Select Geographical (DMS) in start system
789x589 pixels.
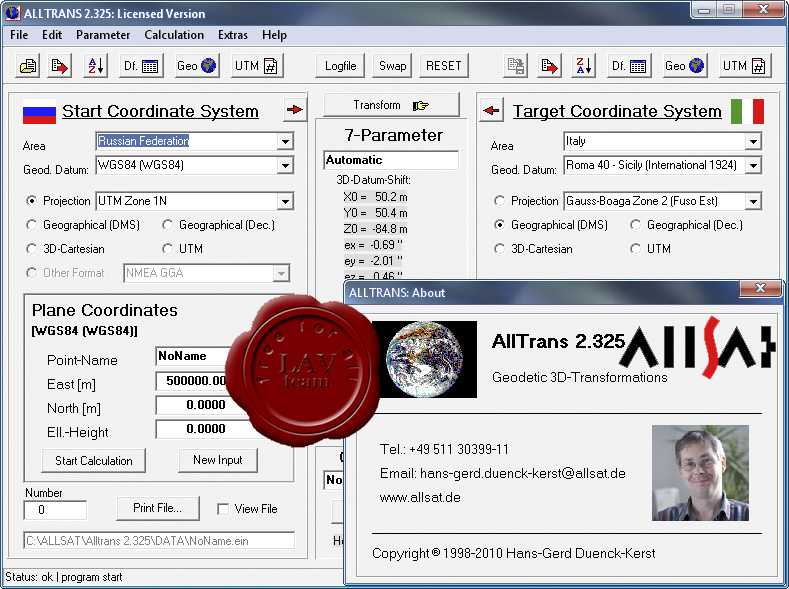[32, 225]
